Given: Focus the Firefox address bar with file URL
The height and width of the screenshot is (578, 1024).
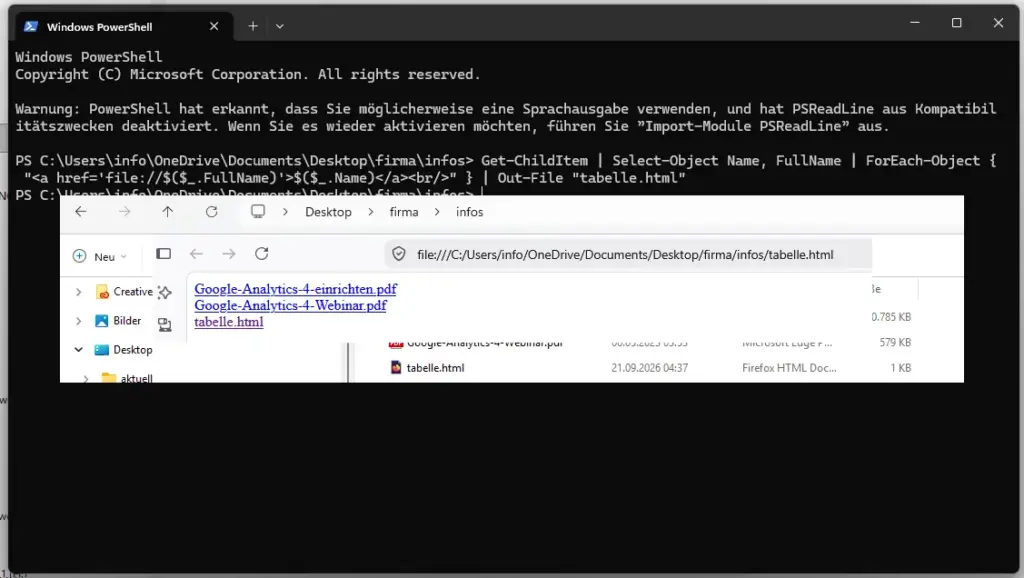Looking at the screenshot, I should click(x=628, y=255).
